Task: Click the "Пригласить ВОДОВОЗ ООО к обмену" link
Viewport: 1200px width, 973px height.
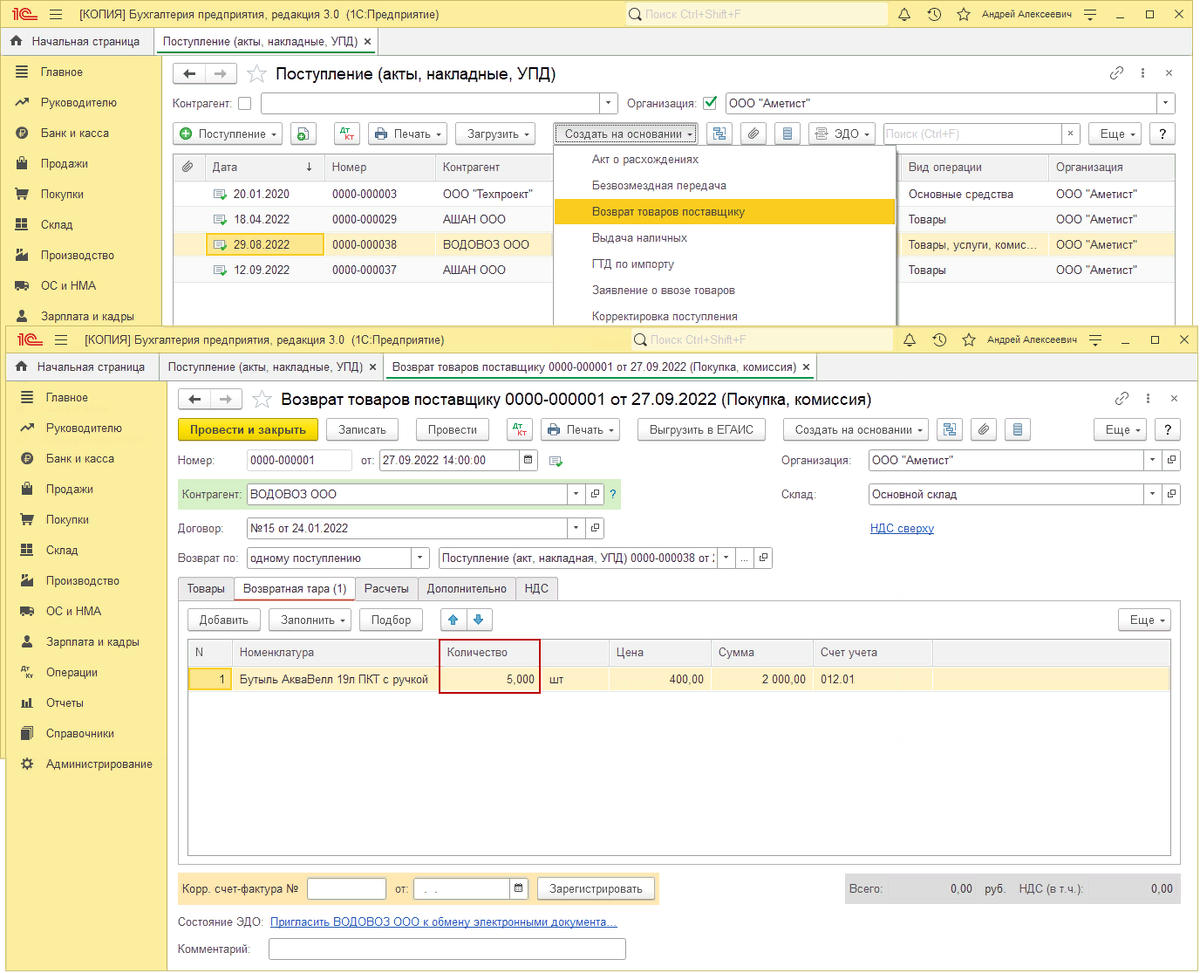Action: tap(444, 921)
